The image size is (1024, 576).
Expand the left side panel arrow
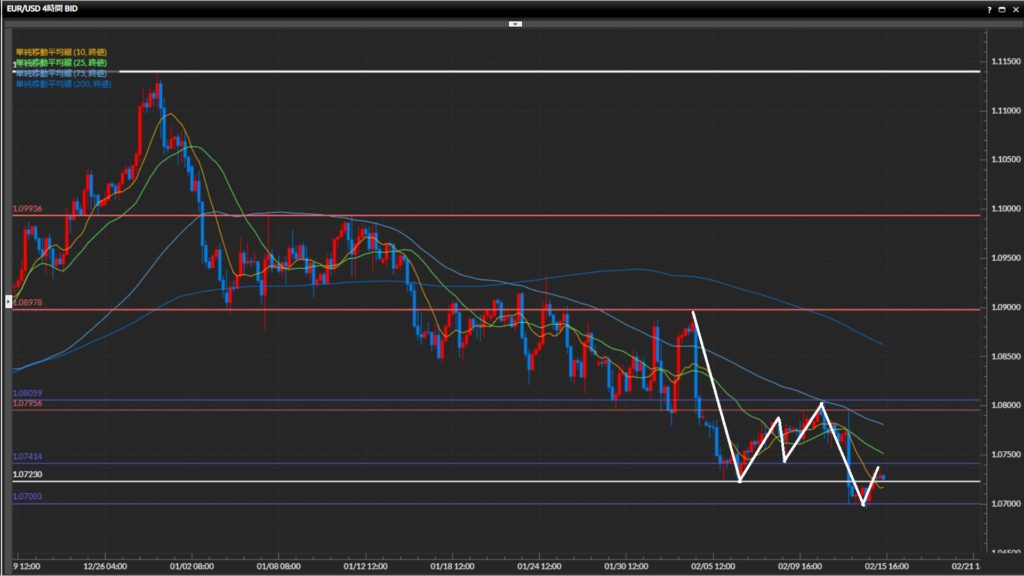click(11, 300)
